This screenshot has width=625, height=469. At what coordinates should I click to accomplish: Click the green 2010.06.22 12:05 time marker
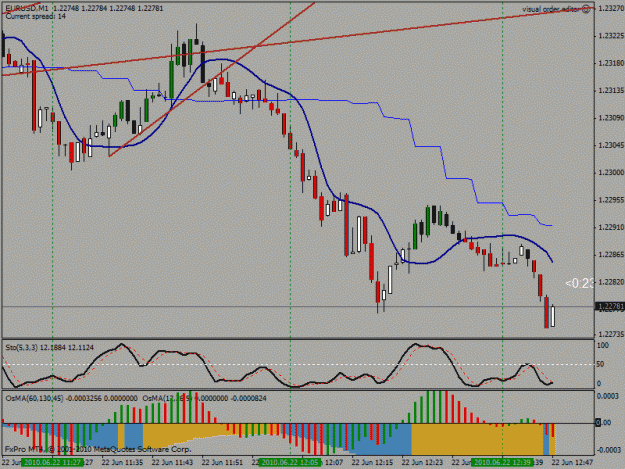pyautogui.click(x=290, y=462)
